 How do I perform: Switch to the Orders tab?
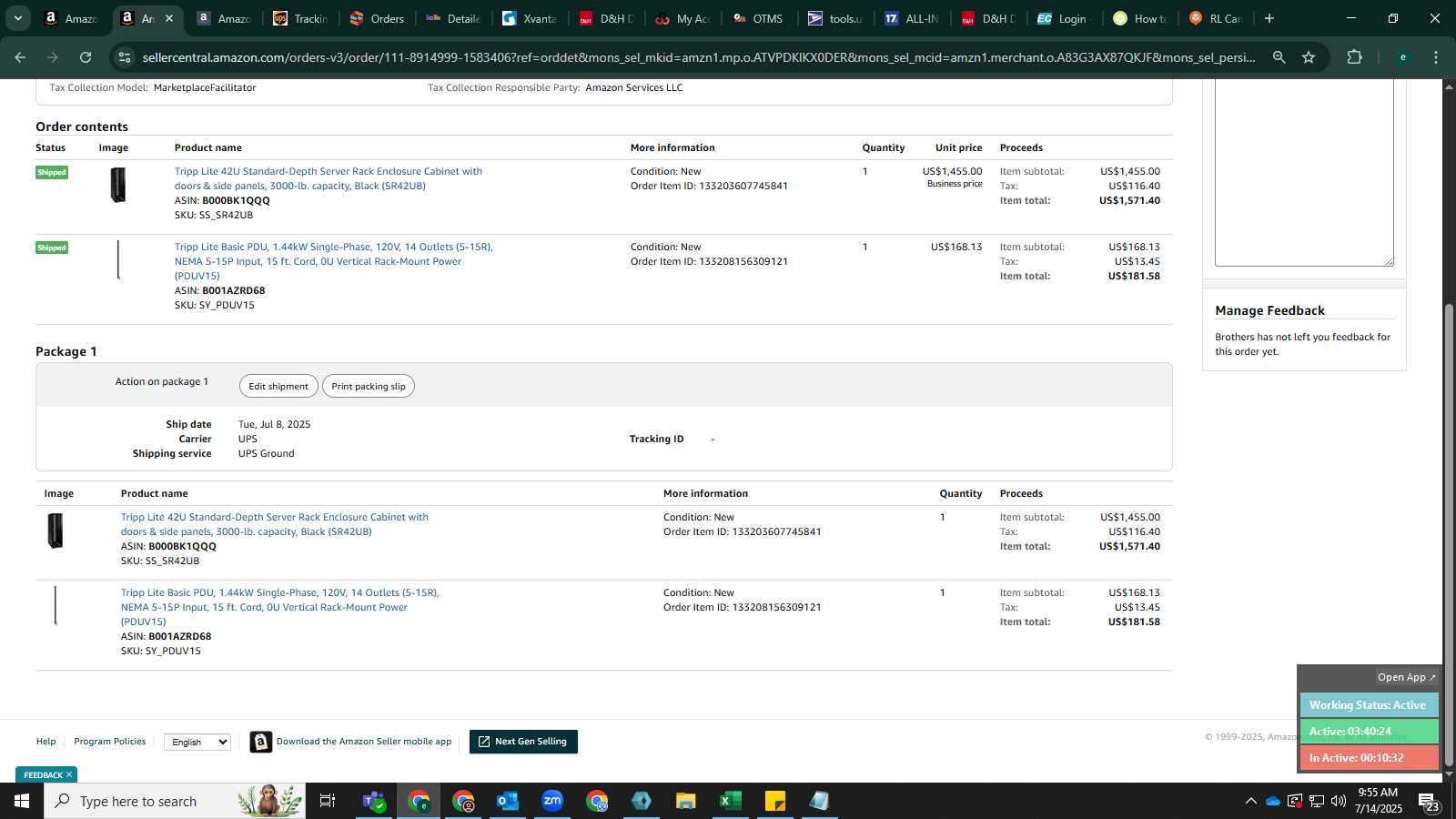point(378,18)
